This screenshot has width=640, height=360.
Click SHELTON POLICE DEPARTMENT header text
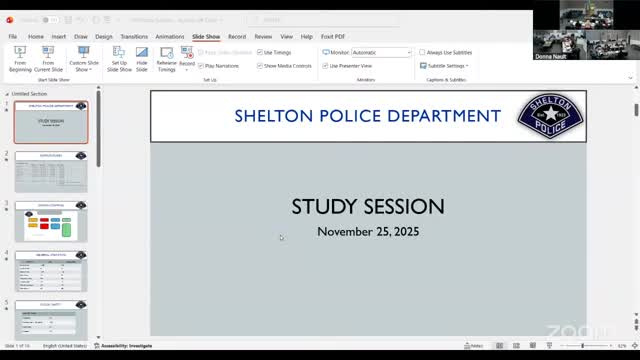[368, 116]
